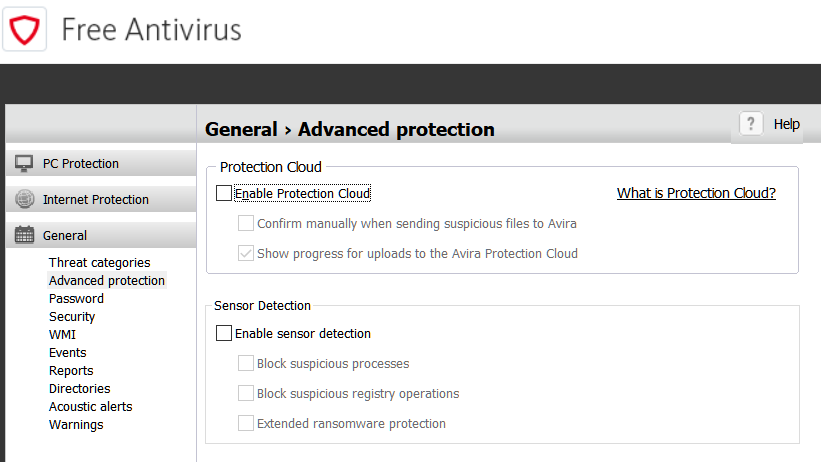Viewport: 821px width, 462px height.
Task: Click the Help text label
Action: pos(786,124)
